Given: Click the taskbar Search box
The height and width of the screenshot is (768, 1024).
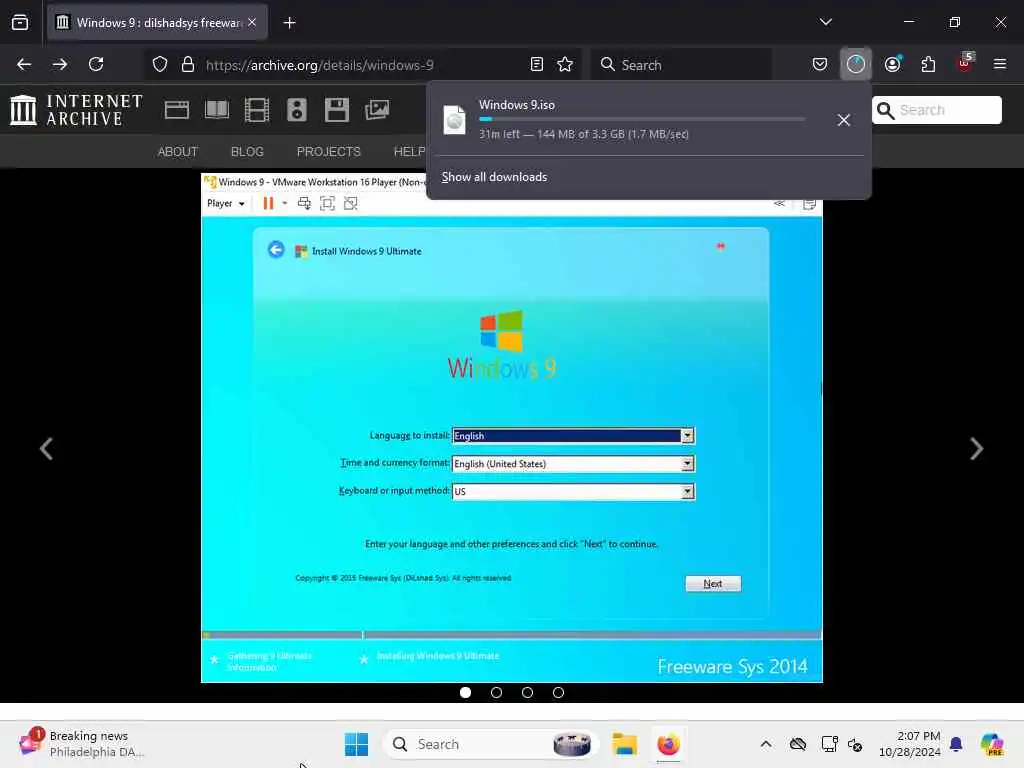Looking at the screenshot, I should [490, 744].
